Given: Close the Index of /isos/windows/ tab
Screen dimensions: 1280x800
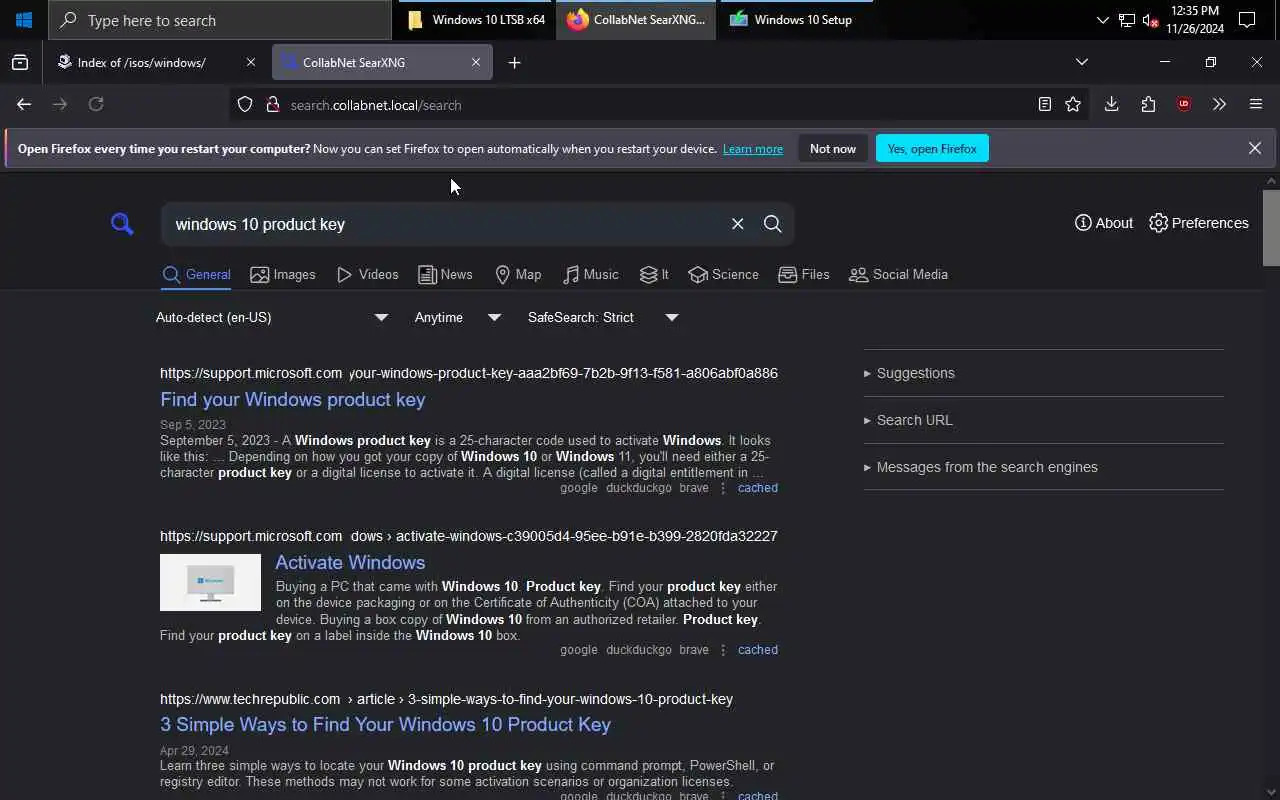Looking at the screenshot, I should point(251,62).
